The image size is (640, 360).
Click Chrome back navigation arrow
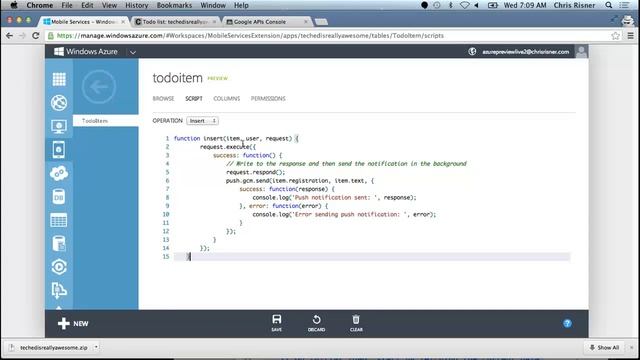9,36
